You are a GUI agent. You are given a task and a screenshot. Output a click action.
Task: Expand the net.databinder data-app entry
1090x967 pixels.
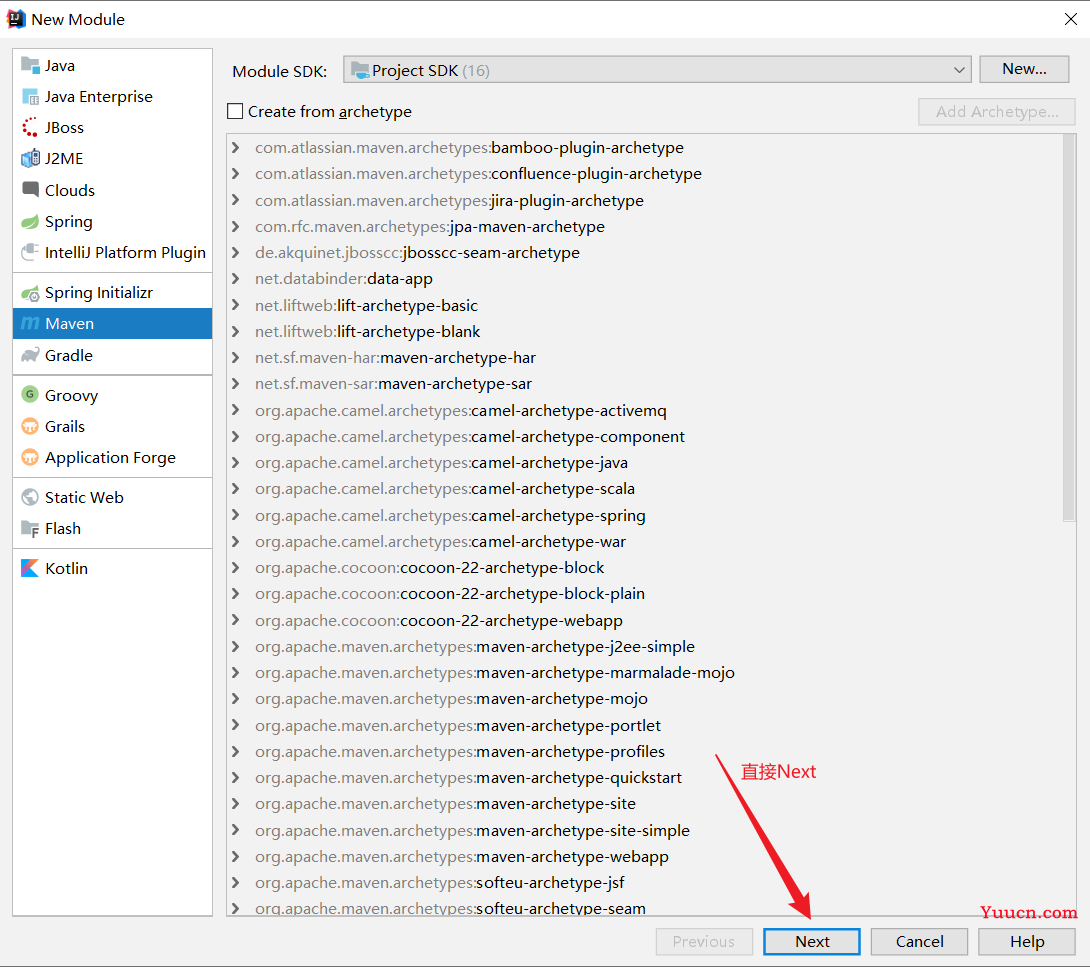[x=236, y=279]
